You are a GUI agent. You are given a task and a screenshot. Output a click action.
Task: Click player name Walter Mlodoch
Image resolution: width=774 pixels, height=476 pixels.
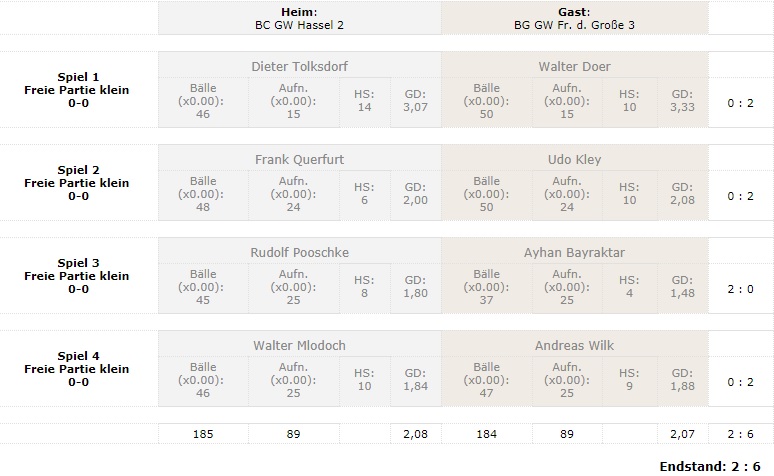pos(299,345)
